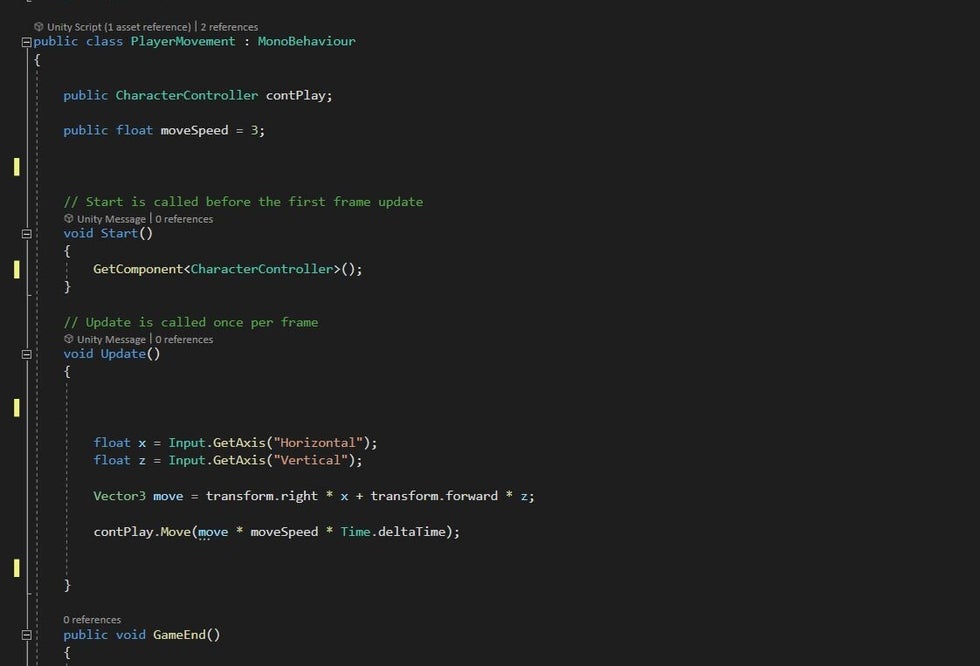This screenshot has height=666, width=980.
Task: Click the Input class in the Horizontal line
Action: (x=187, y=443)
